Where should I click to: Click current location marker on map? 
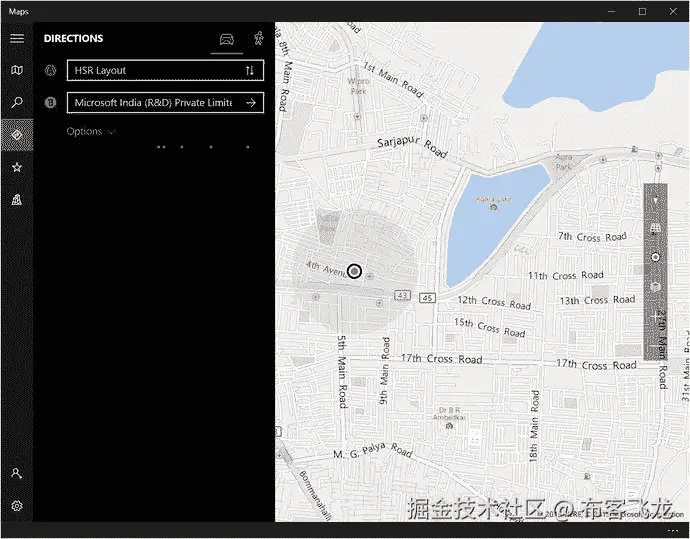[354, 271]
